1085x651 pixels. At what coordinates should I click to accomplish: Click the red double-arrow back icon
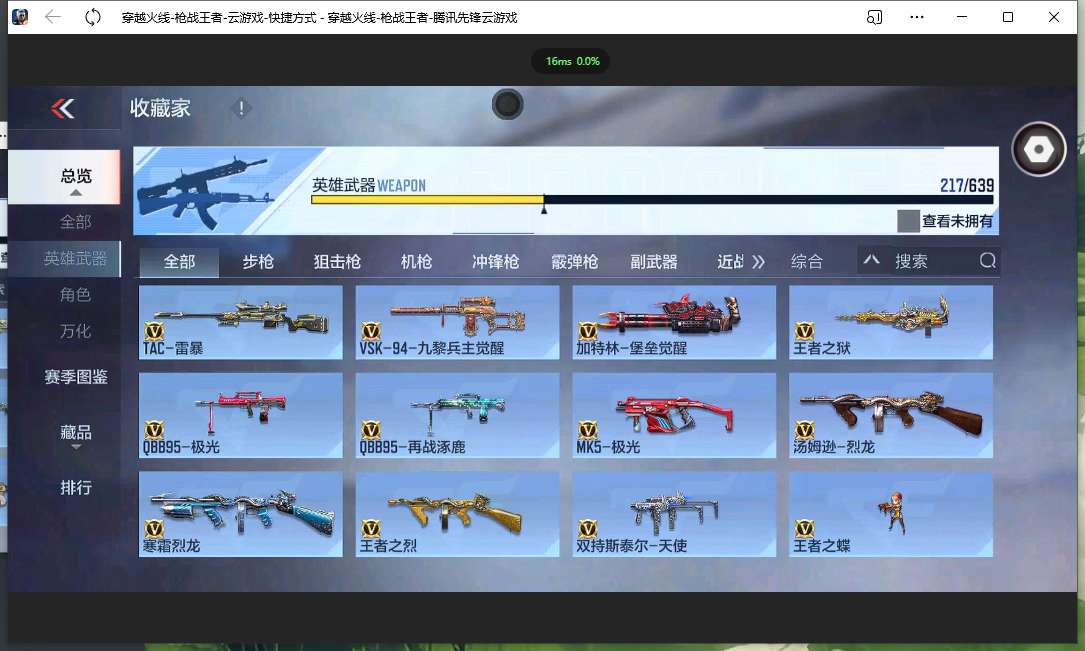point(62,109)
